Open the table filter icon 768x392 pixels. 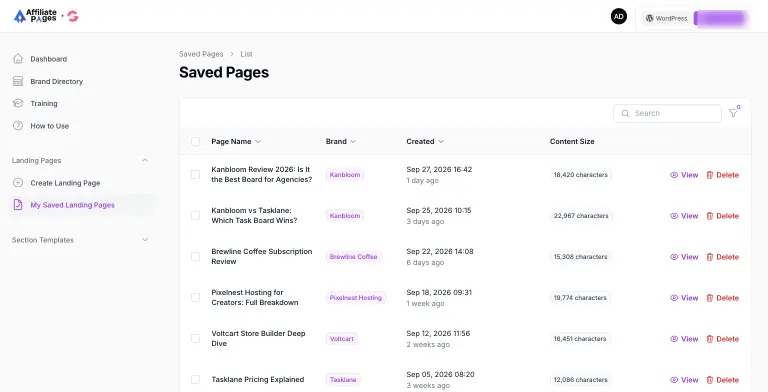[x=733, y=113]
